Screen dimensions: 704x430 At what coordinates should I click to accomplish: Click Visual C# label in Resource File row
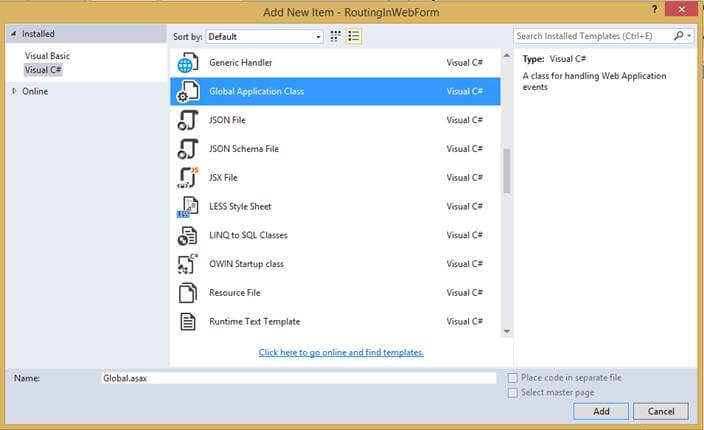pyautogui.click(x=464, y=293)
